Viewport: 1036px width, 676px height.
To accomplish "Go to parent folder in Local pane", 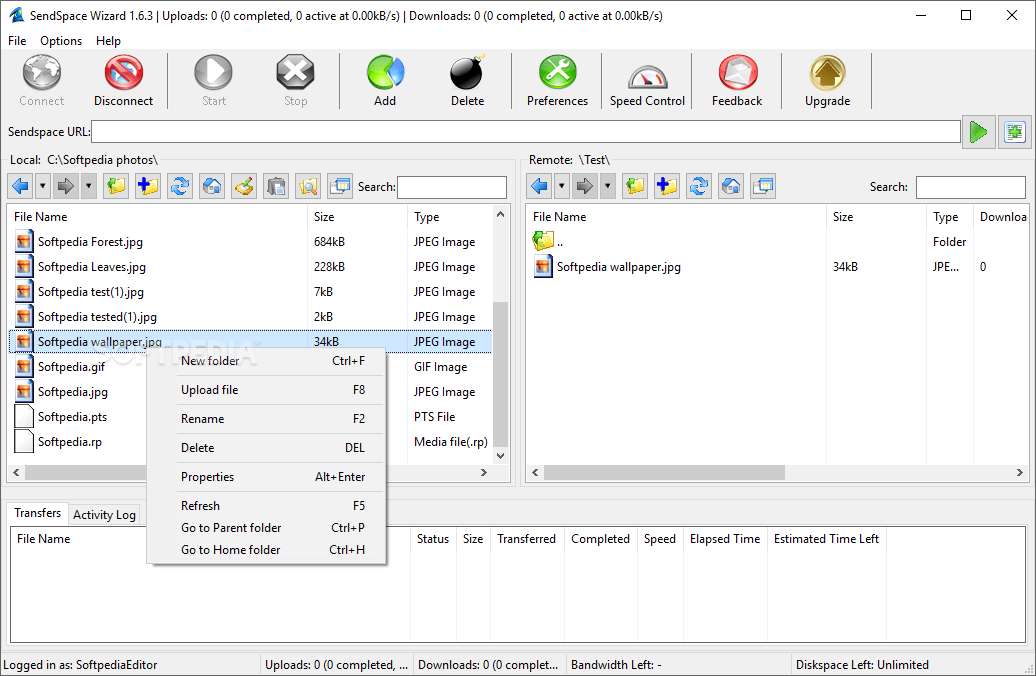I will pyautogui.click(x=116, y=186).
